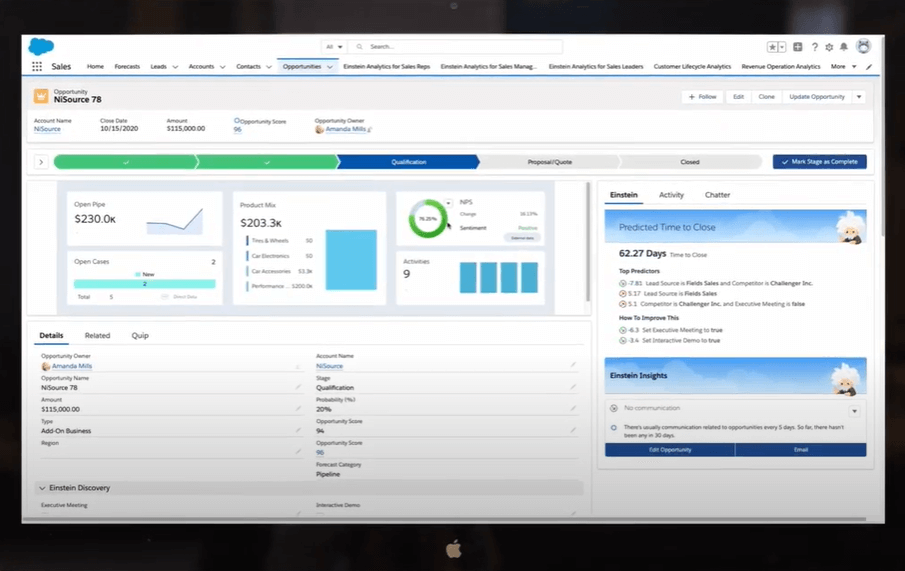The image size is (905, 571).
Task: Expand the path details chevron
Action: pyautogui.click(x=41, y=162)
